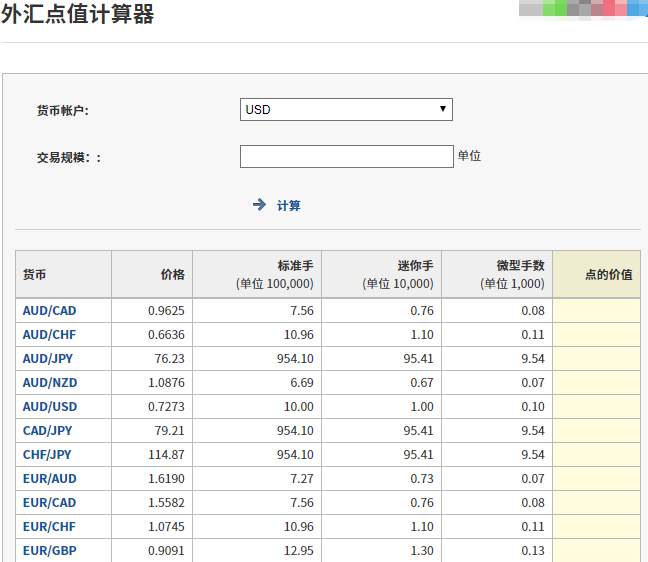
Task: Select CAD/JPY price 79.21
Action: pos(169,431)
